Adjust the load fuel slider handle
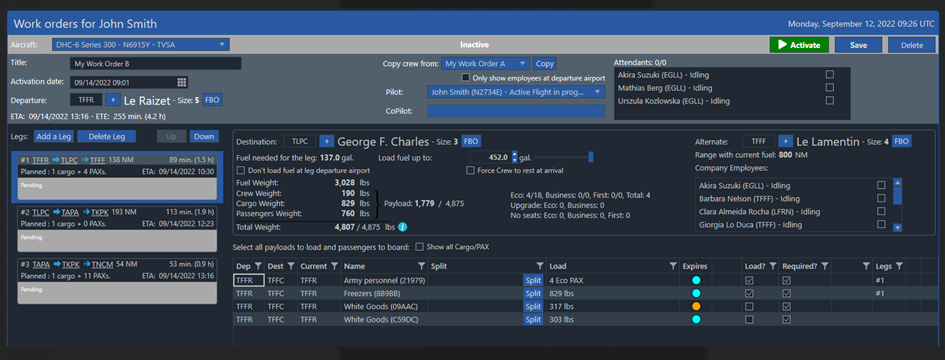This screenshot has height=360, width=945. (591, 157)
